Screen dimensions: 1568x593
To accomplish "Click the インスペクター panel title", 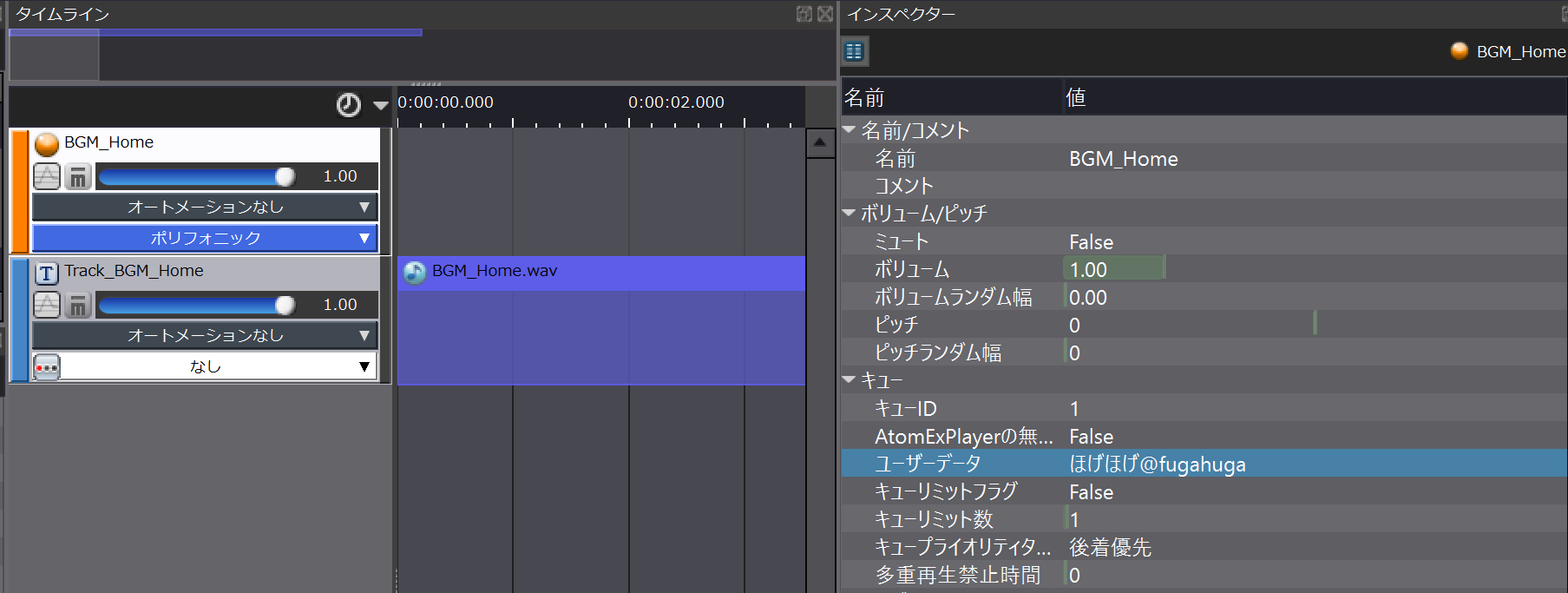I will point(901,15).
